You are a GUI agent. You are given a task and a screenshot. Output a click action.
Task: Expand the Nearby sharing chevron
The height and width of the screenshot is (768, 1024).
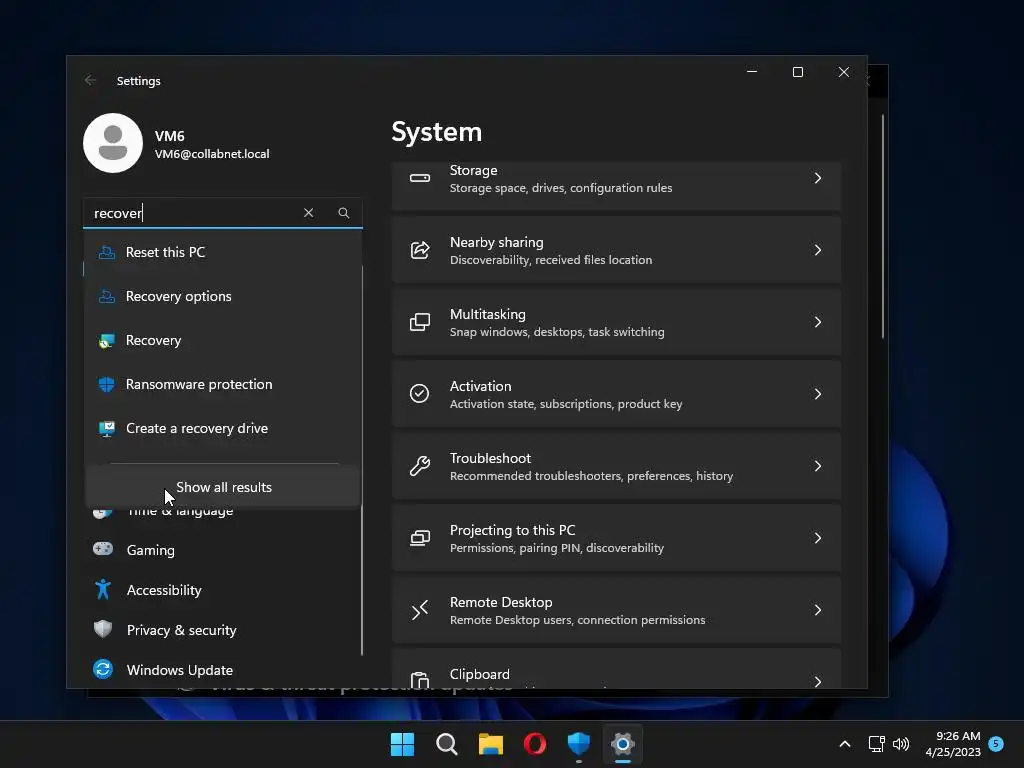point(818,250)
